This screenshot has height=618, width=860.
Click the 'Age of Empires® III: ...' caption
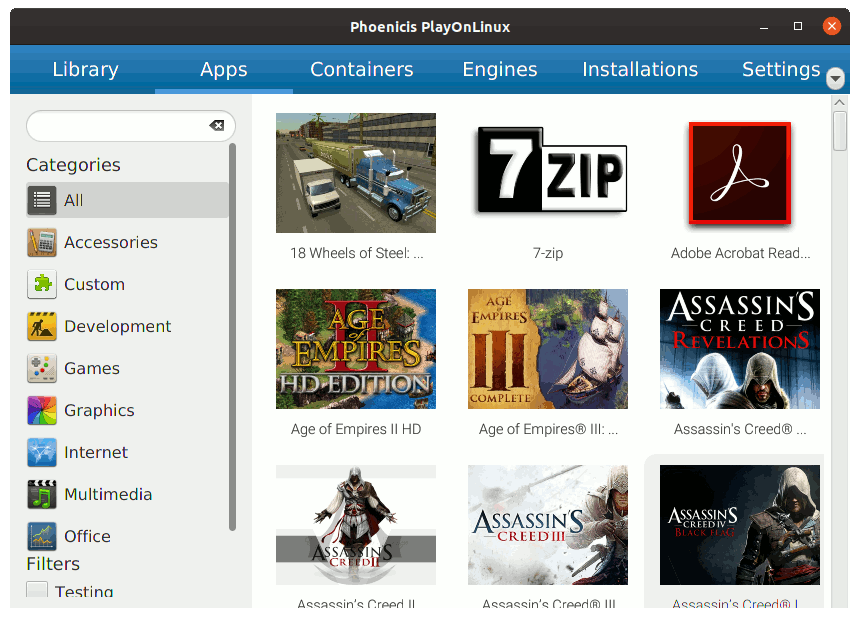pos(548,429)
